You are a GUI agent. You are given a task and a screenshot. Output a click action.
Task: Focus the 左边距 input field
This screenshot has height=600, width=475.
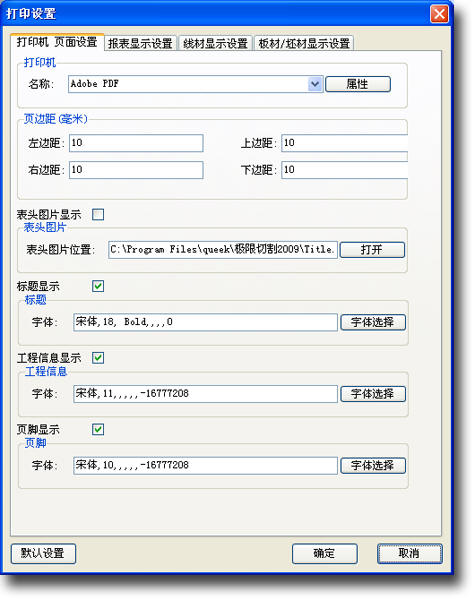[136, 143]
